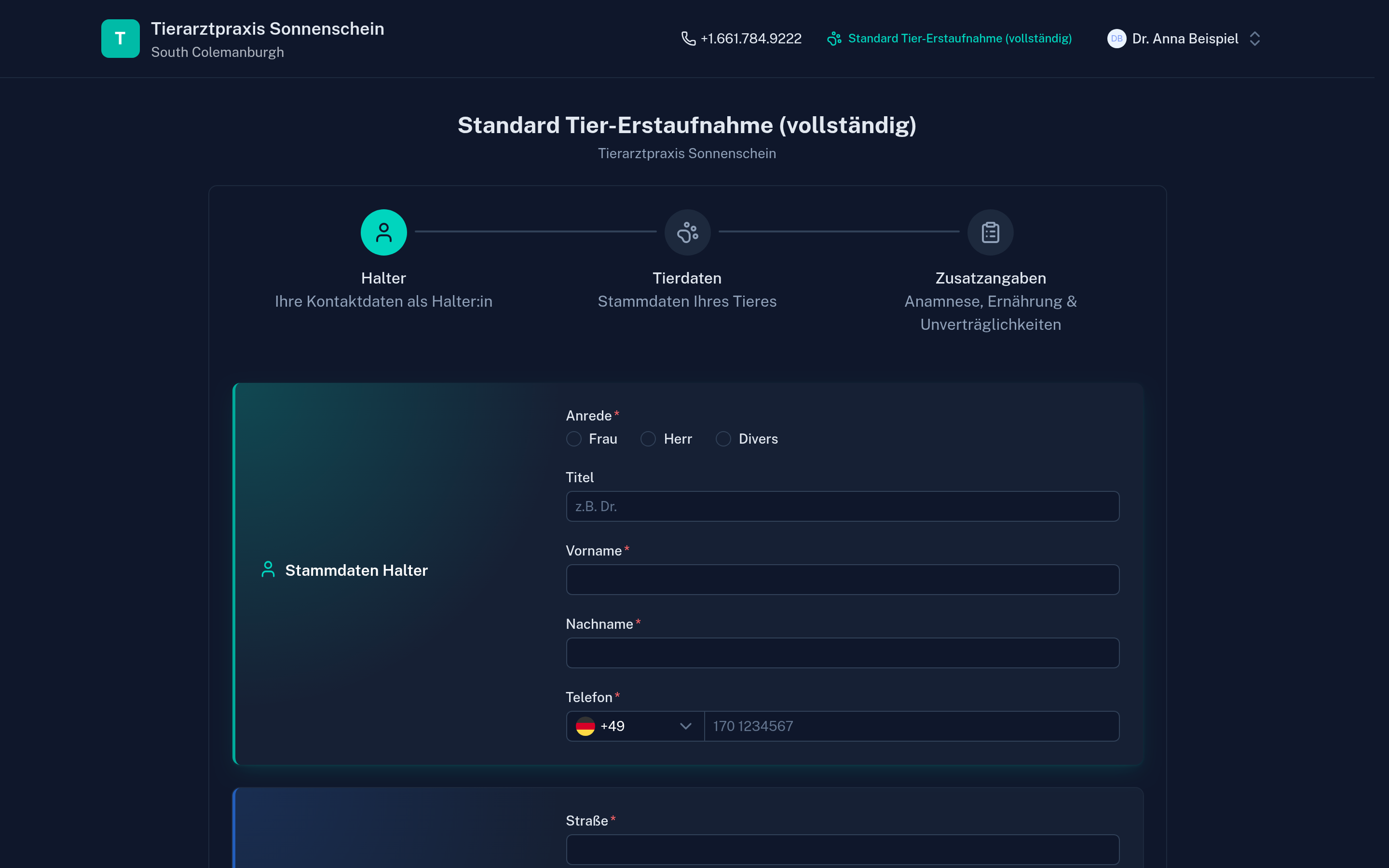This screenshot has height=868, width=1389.
Task: Open the +49 country code dropdown
Action: click(x=635, y=726)
